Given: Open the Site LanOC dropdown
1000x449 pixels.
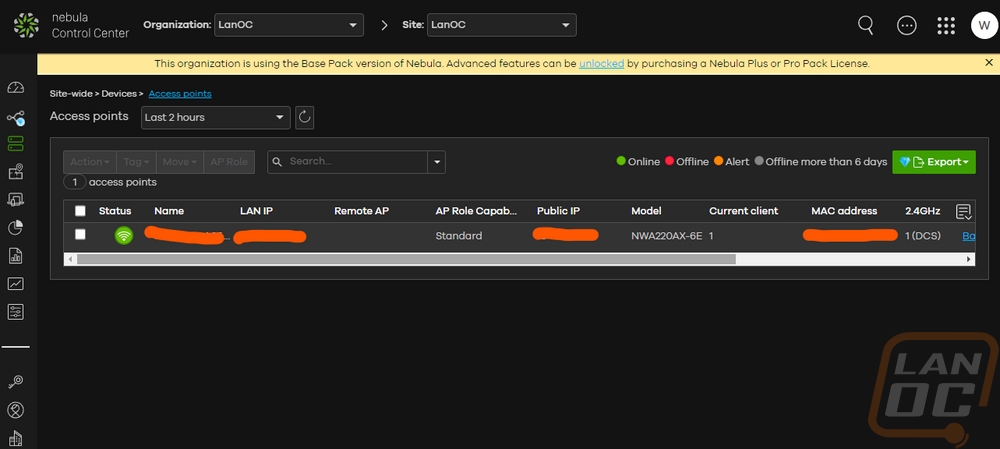Looking at the screenshot, I should (501, 25).
